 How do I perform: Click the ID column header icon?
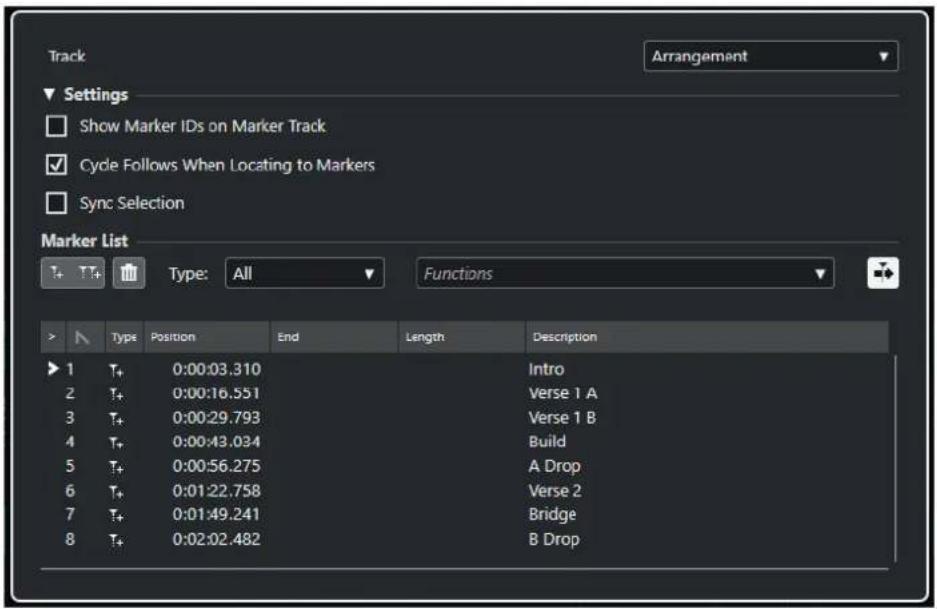coord(82,338)
